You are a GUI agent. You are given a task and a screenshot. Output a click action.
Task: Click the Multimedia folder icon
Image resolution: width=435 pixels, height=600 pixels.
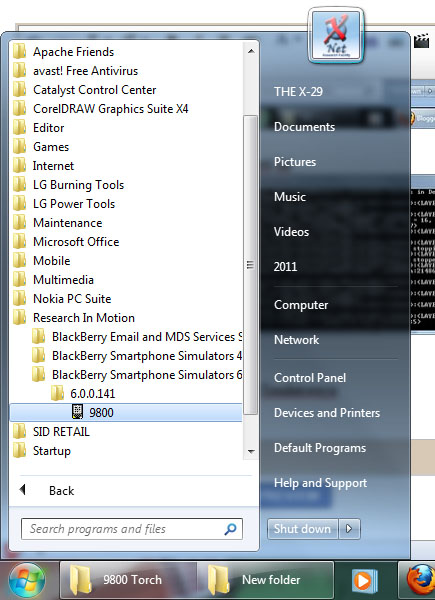tap(20, 279)
